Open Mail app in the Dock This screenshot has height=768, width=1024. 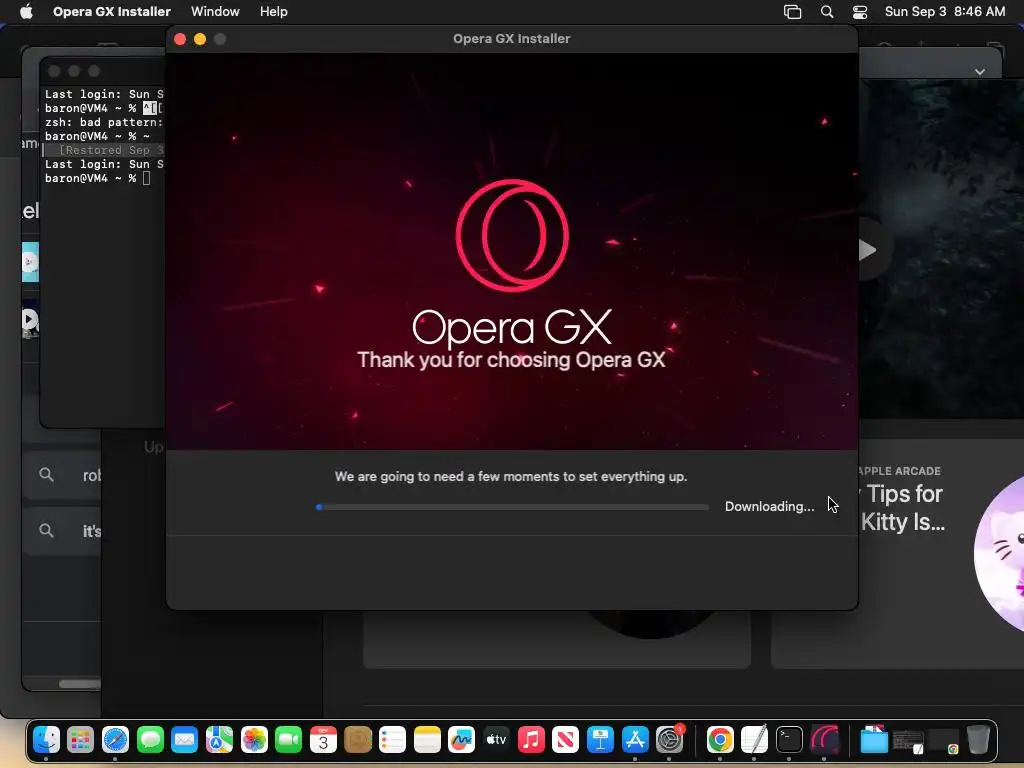(185, 740)
